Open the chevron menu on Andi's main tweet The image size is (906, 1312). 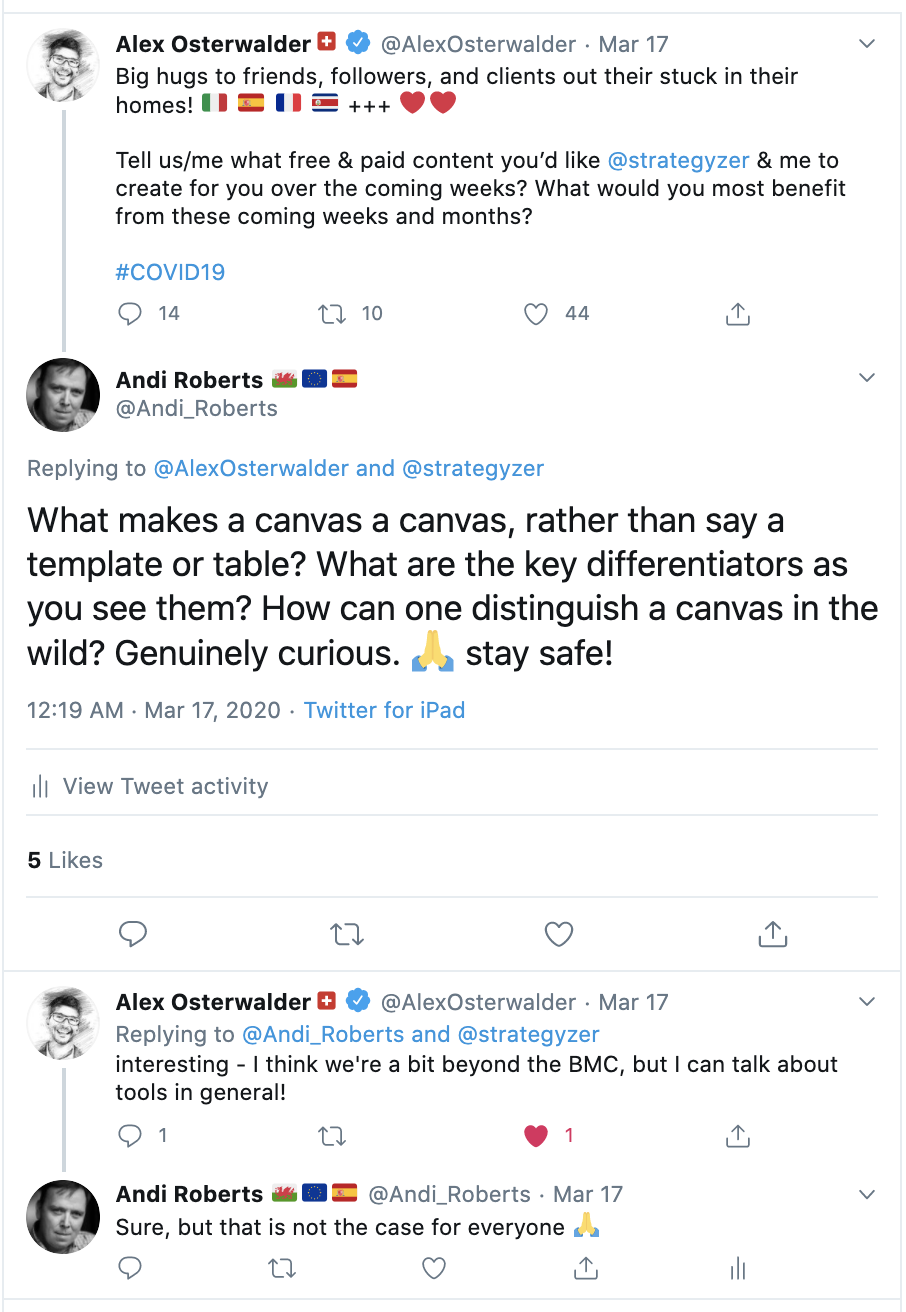point(866,377)
